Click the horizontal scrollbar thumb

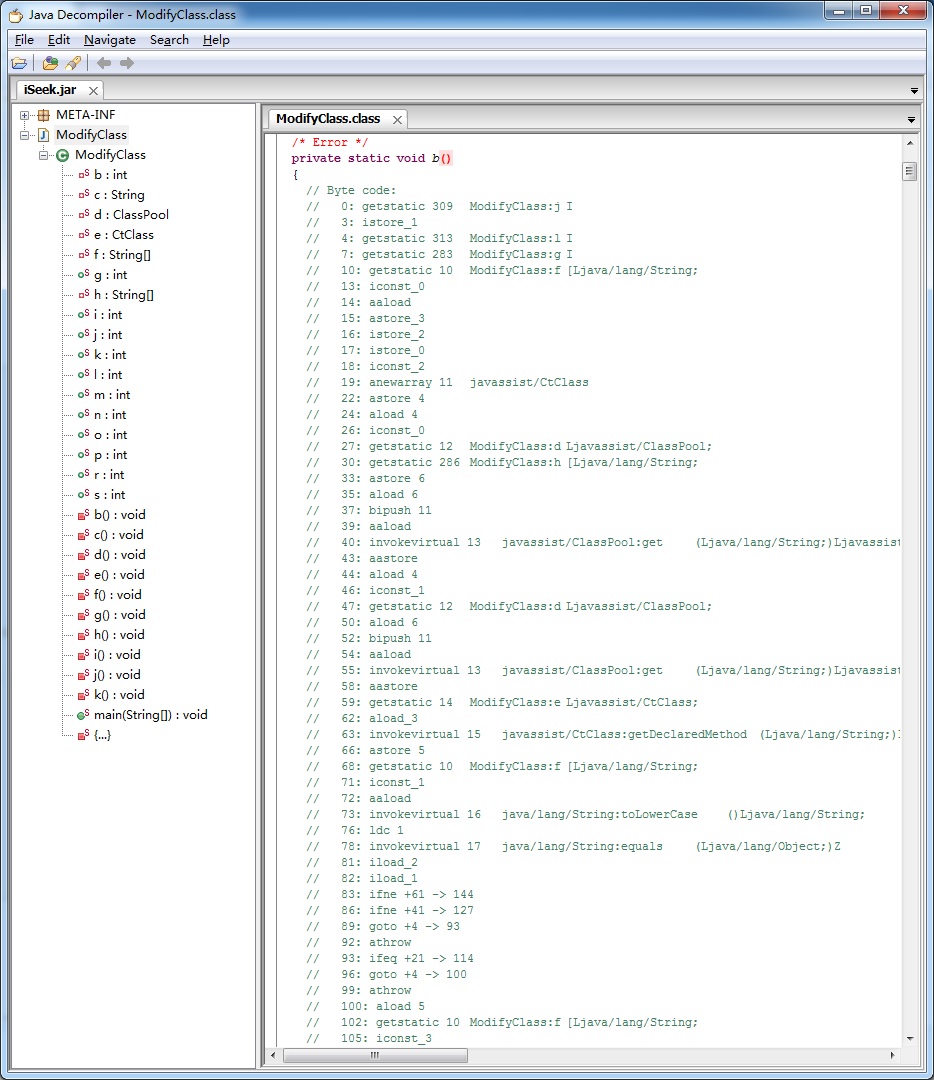coord(375,1055)
